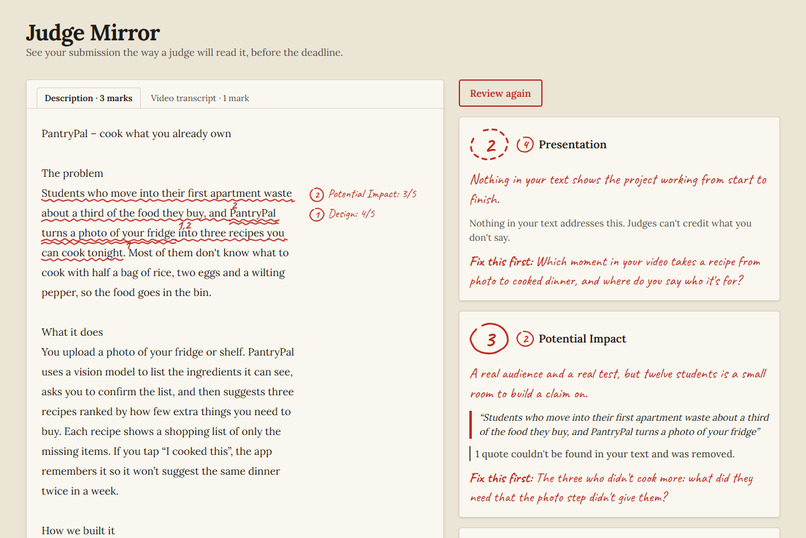This screenshot has height=538, width=806.
Task: Click the circled 4 badge beside Presentation
Action: click(x=525, y=144)
